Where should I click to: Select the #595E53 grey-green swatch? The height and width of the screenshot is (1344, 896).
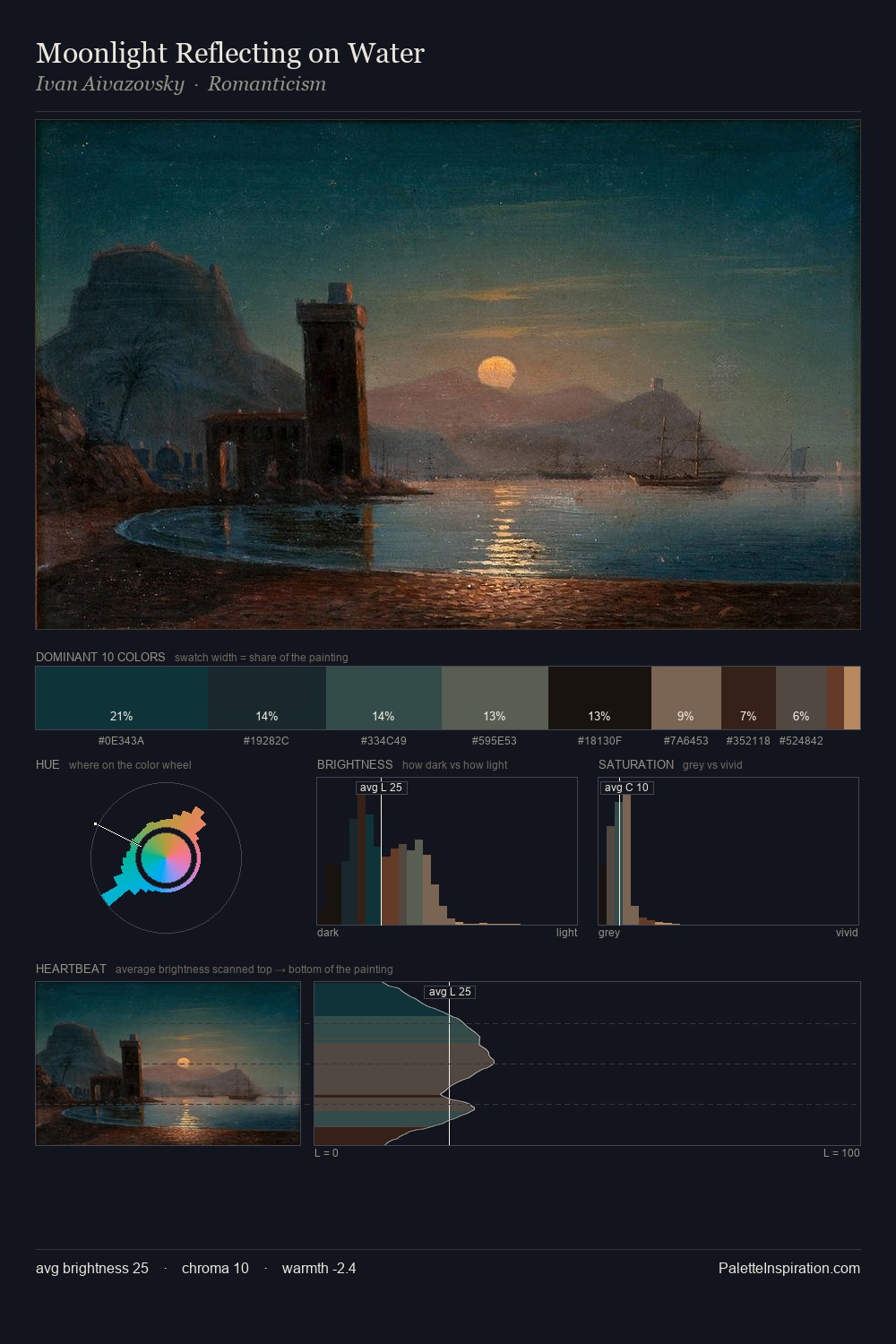pyautogui.click(x=495, y=698)
